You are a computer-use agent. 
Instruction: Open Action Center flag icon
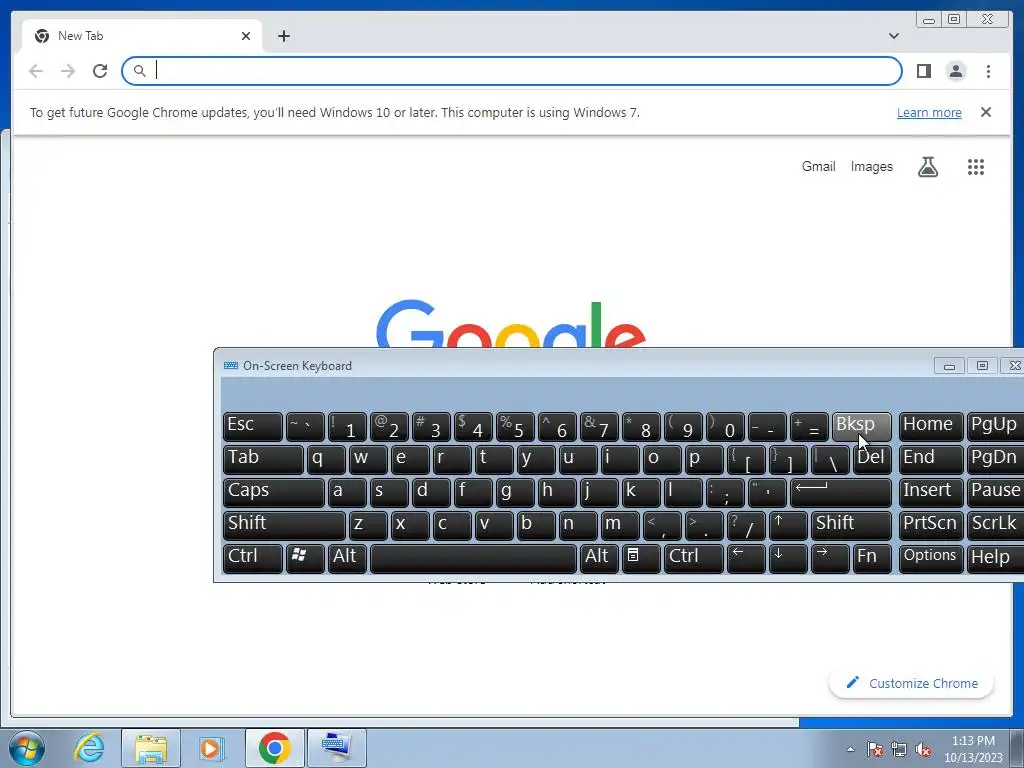(x=875, y=749)
